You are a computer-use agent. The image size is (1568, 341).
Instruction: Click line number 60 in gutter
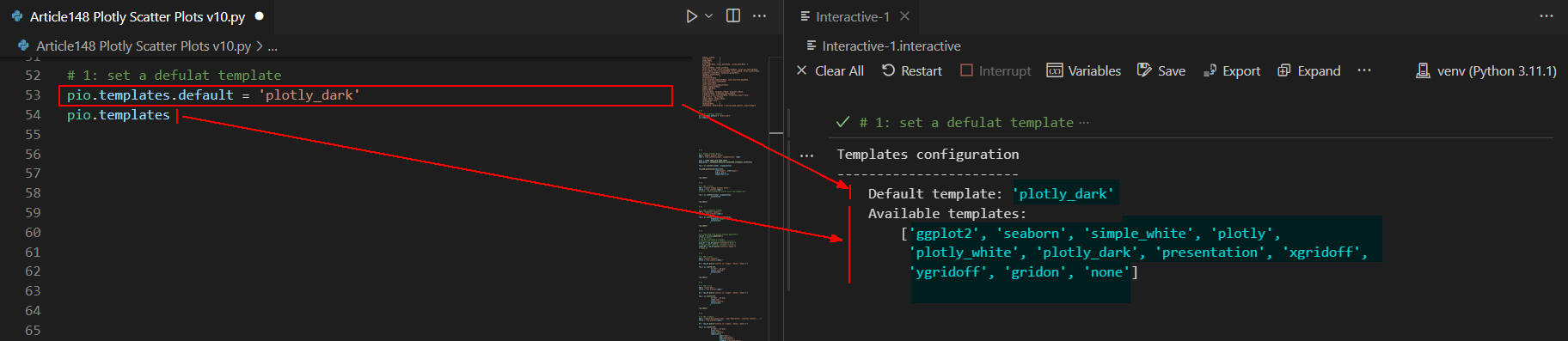[x=33, y=233]
